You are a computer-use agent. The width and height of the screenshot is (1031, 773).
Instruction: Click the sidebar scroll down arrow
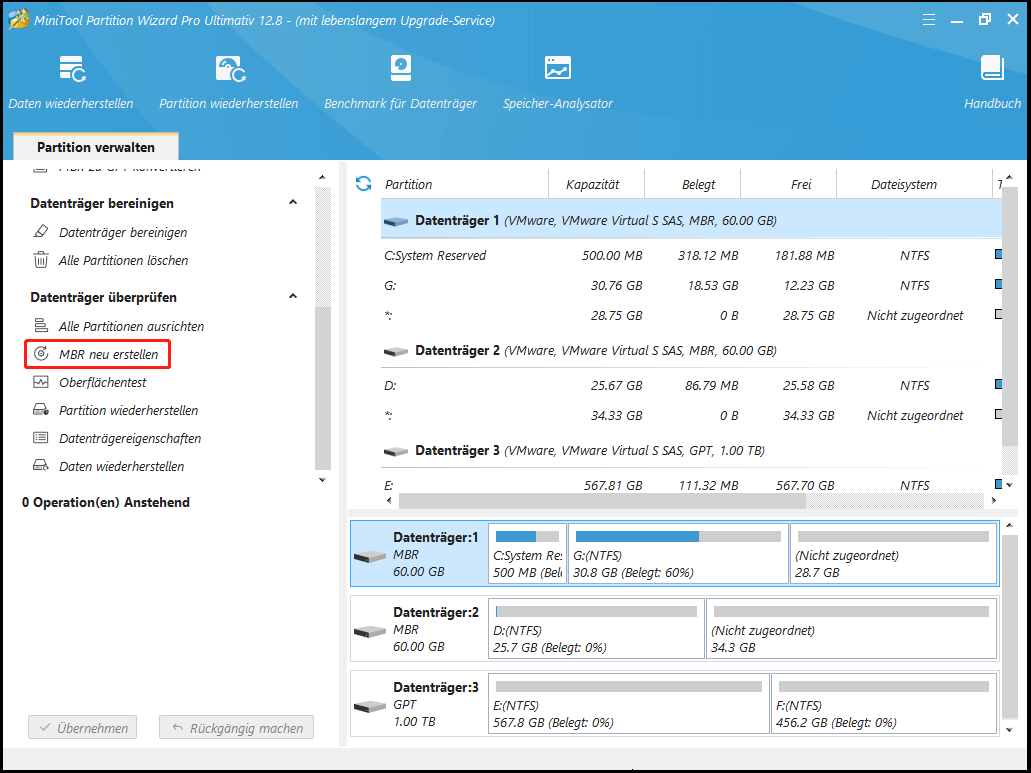pyautogui.click(x=322, y=480)
